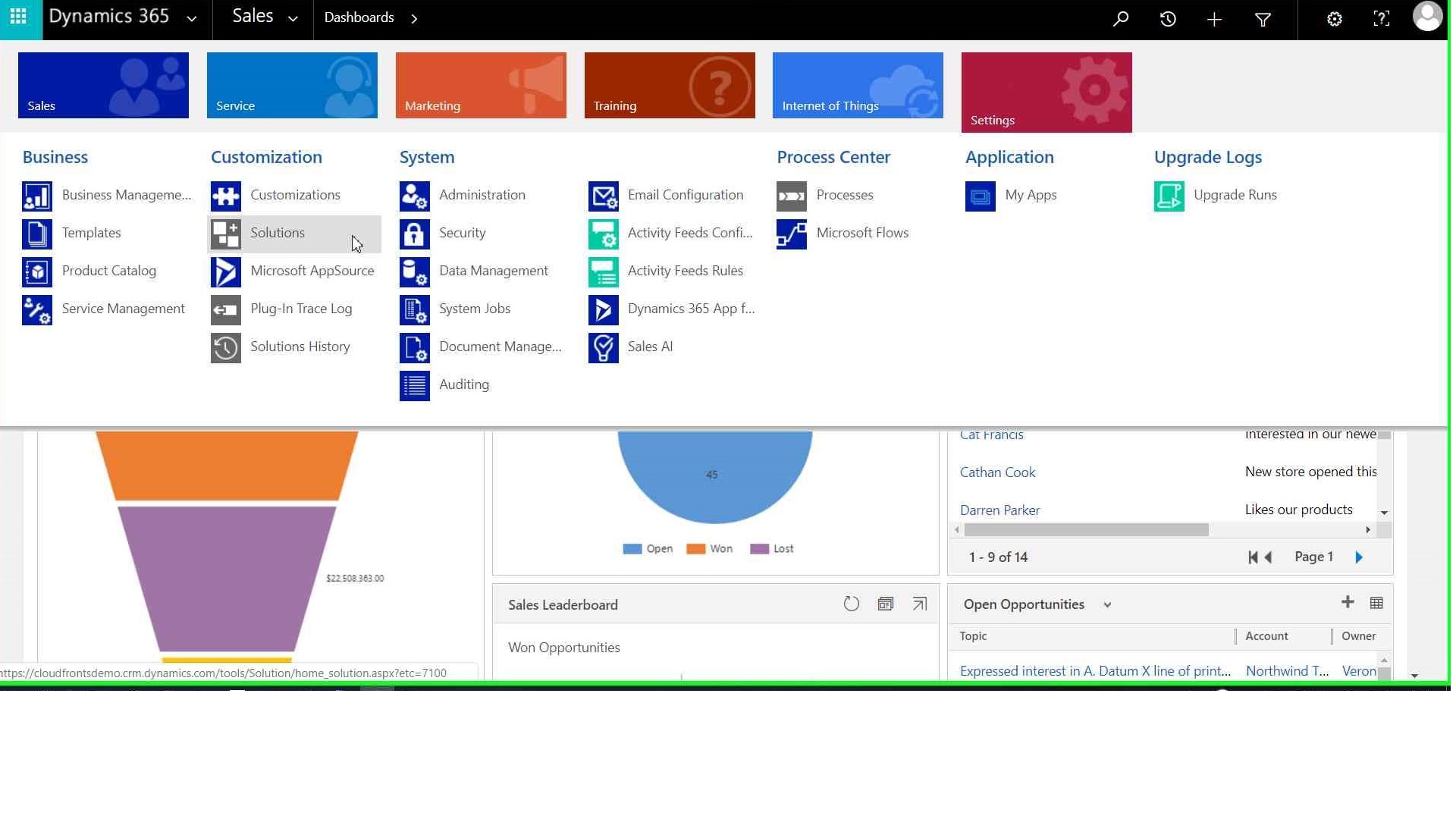Click the search magnifier icon
The image size is (1456, 819).
coord(1120,20)
